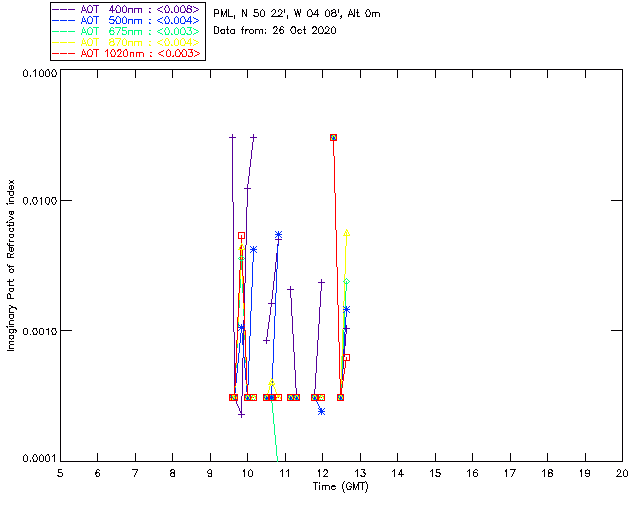
Task: Select the 'AOT 870nm : <0.004>' legend entry
Action: pos(126,42)
